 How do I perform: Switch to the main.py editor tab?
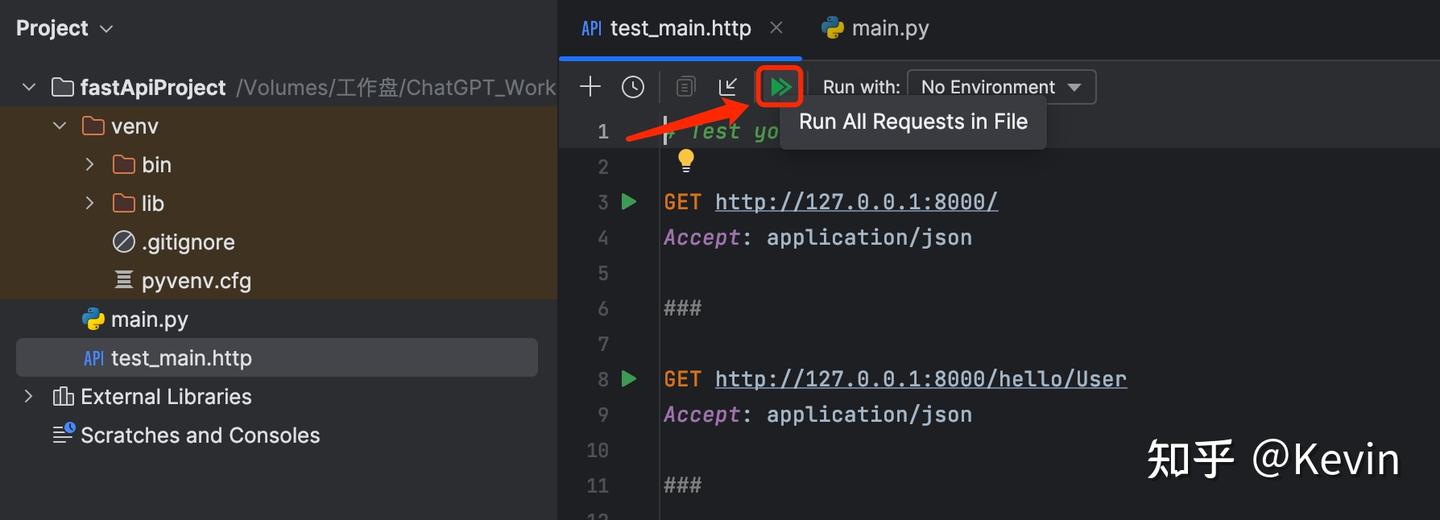click(x=875, y=28)
